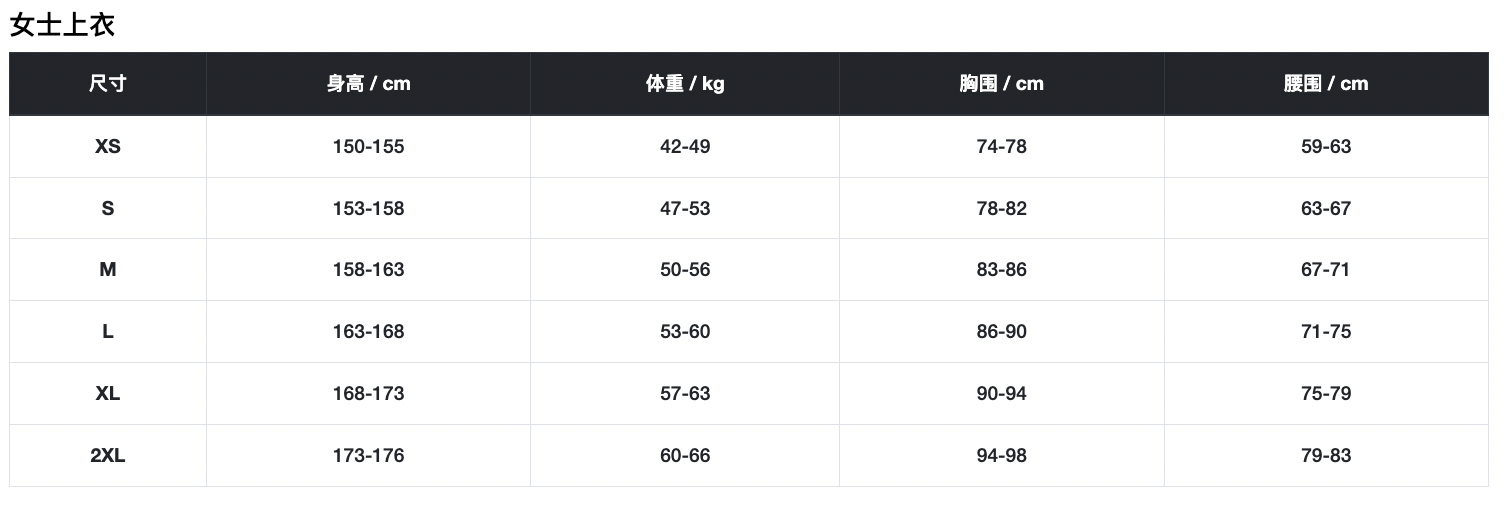
Task: Click the 胸围 / cm column header
Action: 1001,84
